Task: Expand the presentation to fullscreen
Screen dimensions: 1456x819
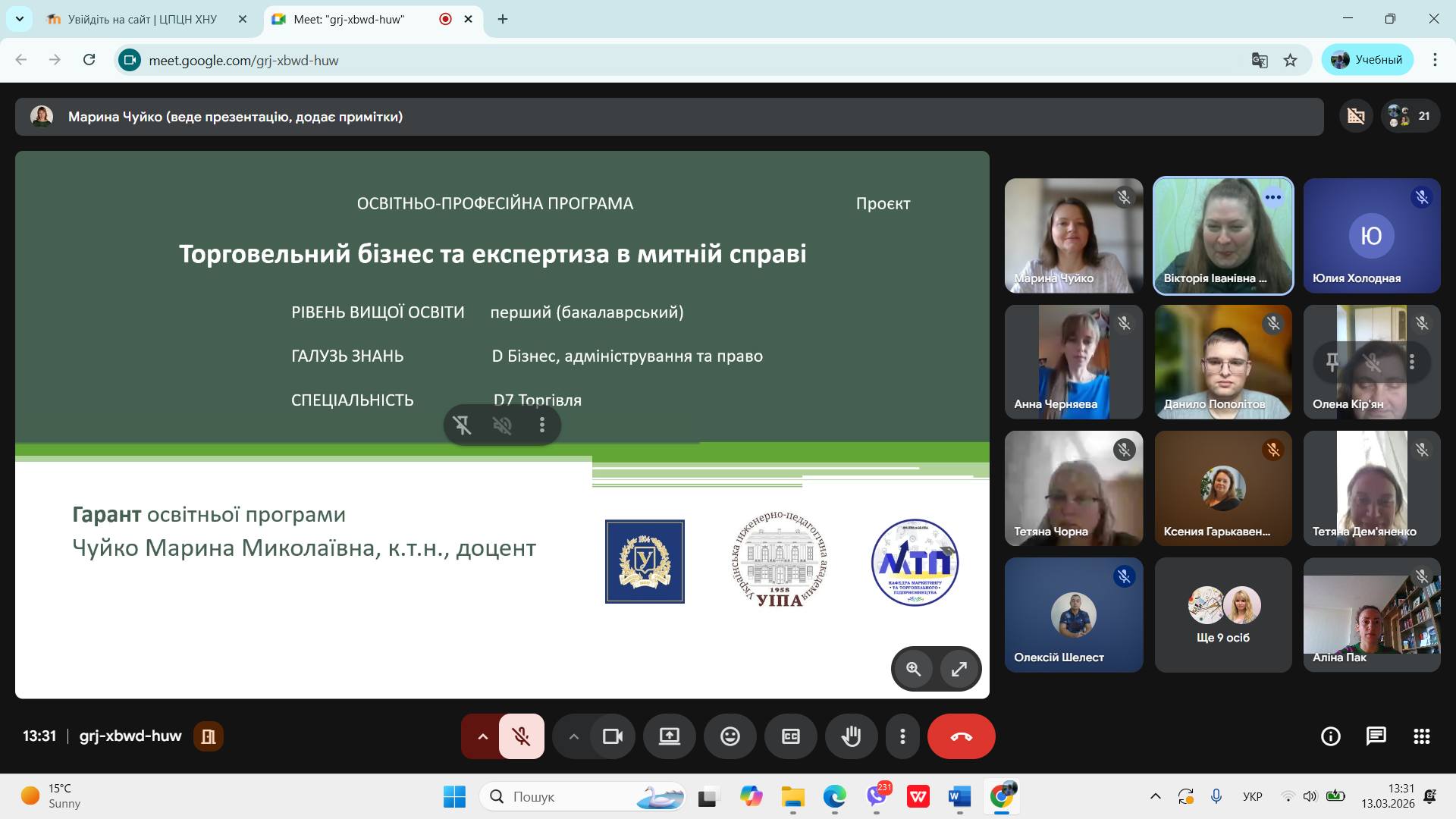Action: (959, 669)
